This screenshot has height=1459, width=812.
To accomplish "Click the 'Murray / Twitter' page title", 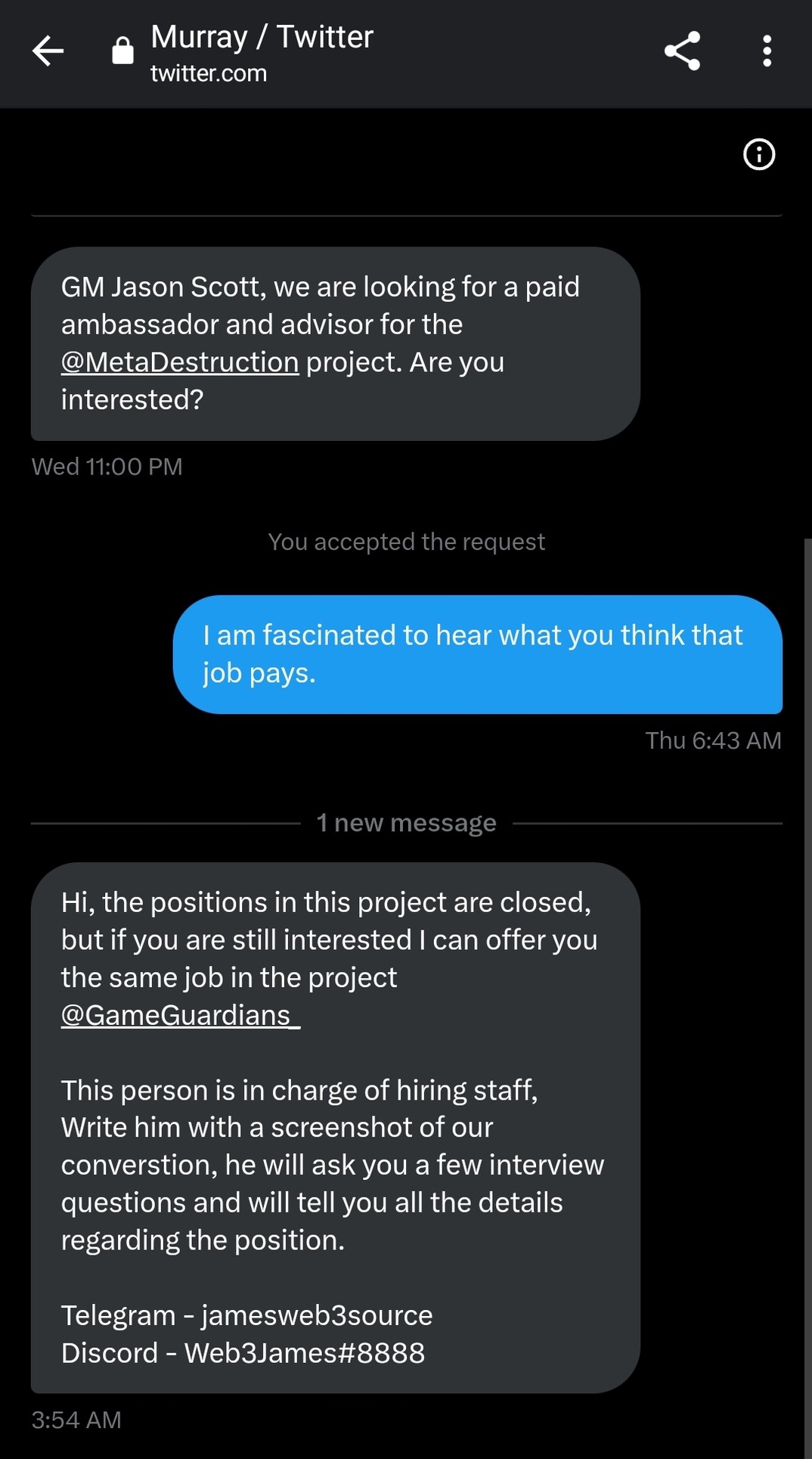I will click(x=262, y=37).
